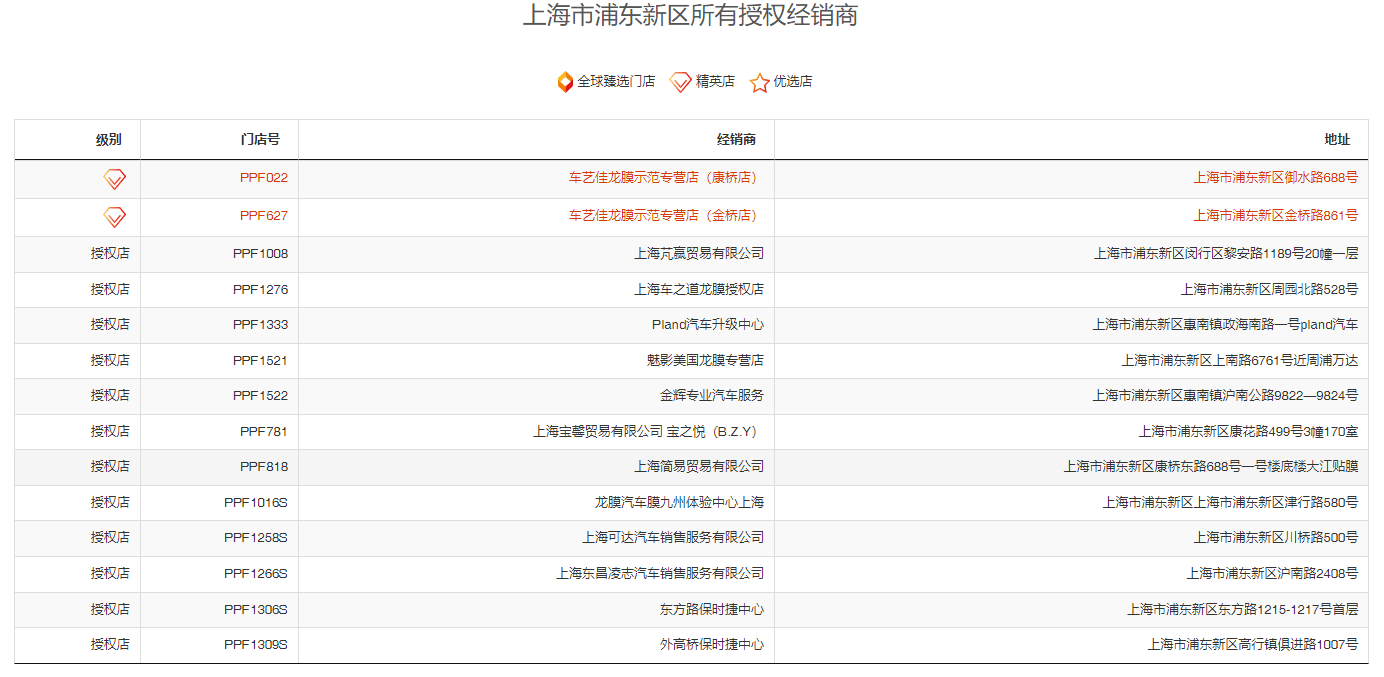Click the PPF1309S store number cell
The height and width of the screenshot is (677, 1384).
(x=255, y=645)
